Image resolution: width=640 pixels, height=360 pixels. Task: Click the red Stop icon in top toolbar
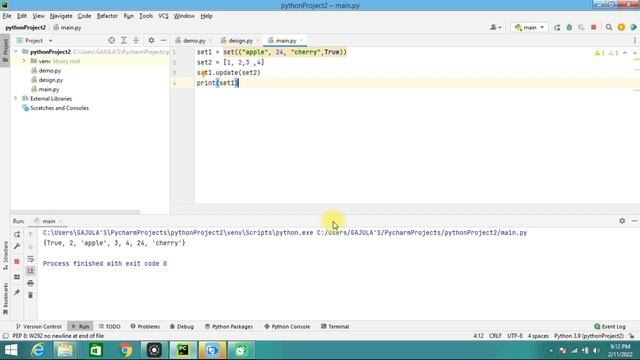(594, 27)
